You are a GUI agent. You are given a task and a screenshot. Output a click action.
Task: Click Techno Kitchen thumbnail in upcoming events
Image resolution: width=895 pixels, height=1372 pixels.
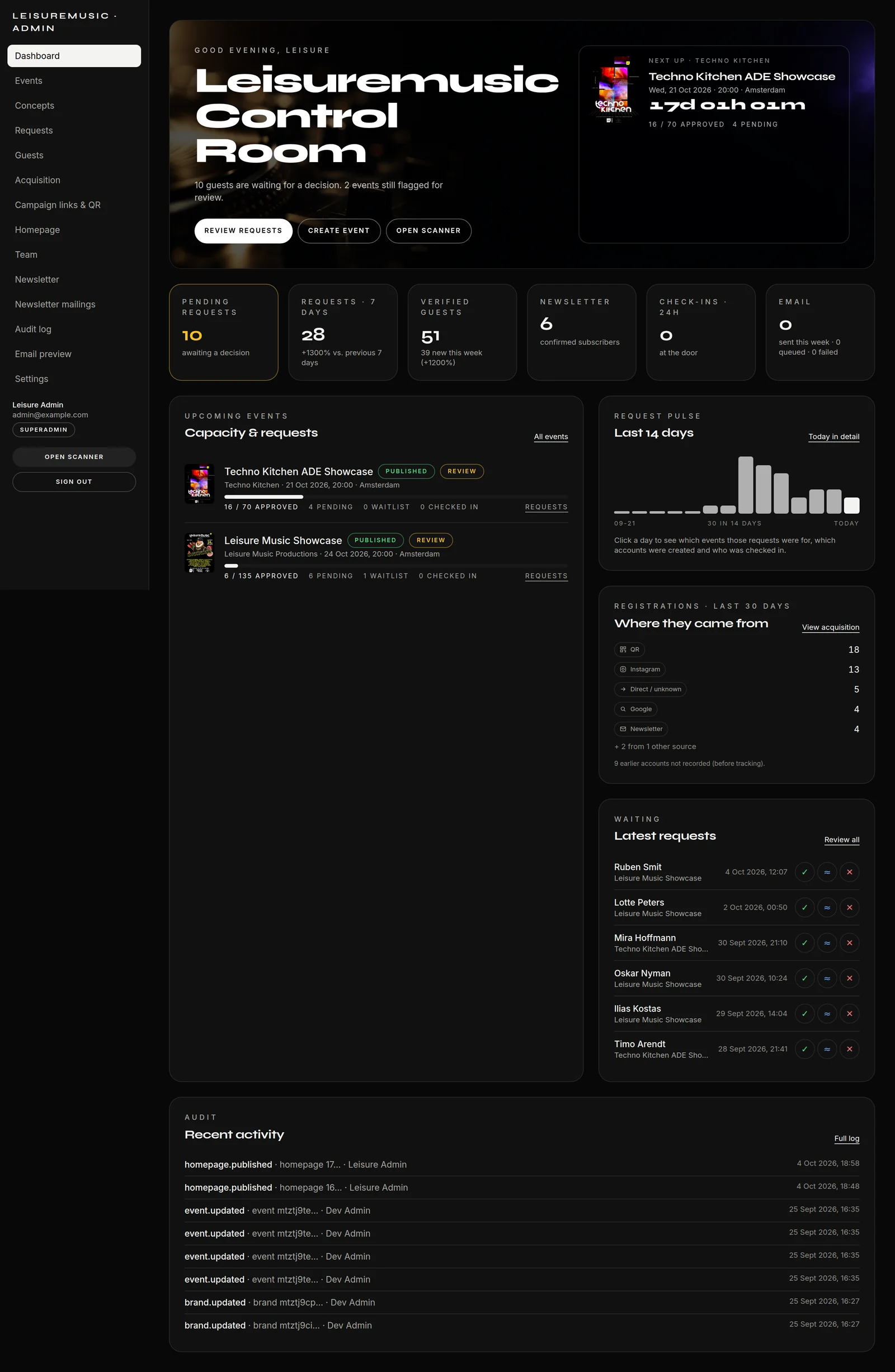click(200, 484)
